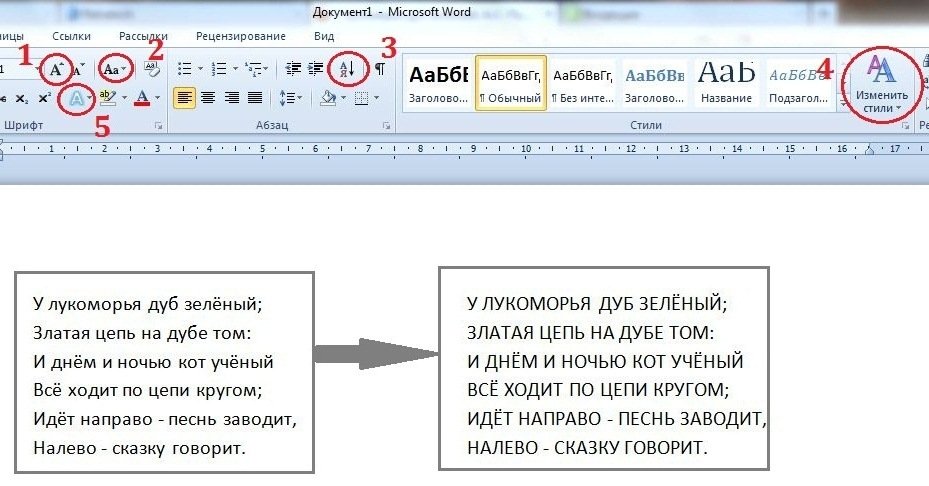929x486 pixels.
Task: Apply the Название style
Action: coord(727,82)
